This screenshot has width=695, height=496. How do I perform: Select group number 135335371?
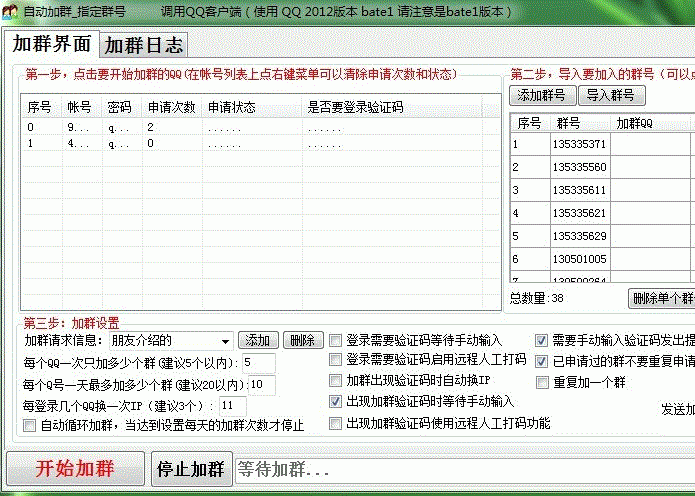pyautogui.click(x=579, y=144)
